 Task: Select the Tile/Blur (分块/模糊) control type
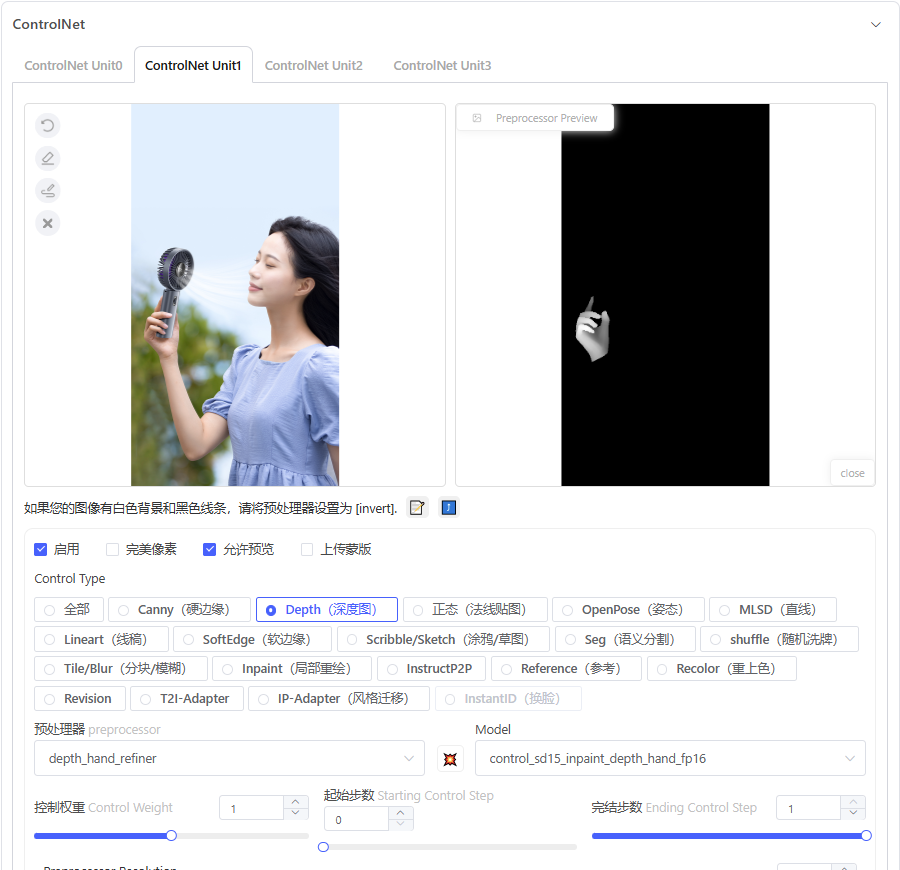121,669
